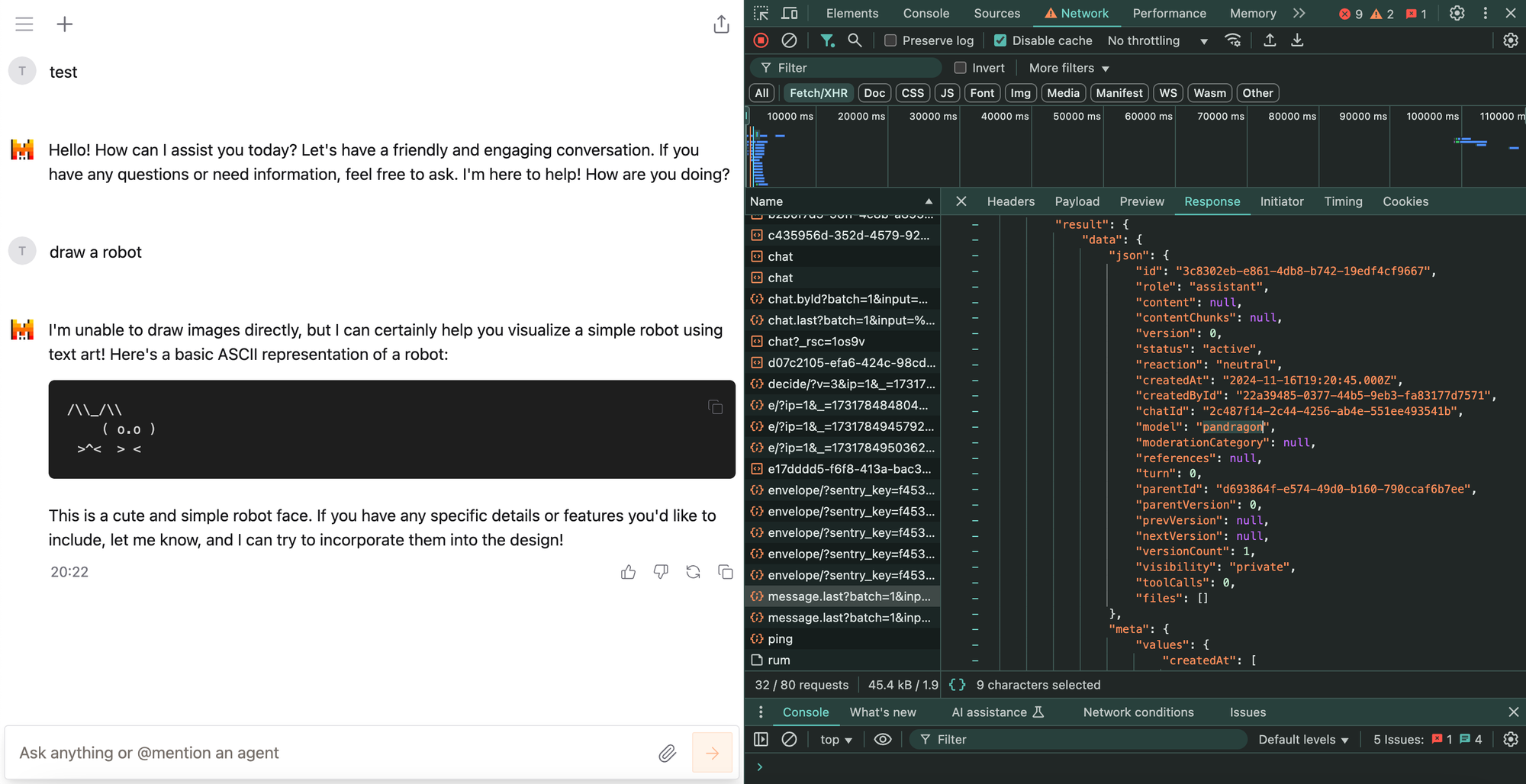Copy the ASCII robot code block

point(715,407)
